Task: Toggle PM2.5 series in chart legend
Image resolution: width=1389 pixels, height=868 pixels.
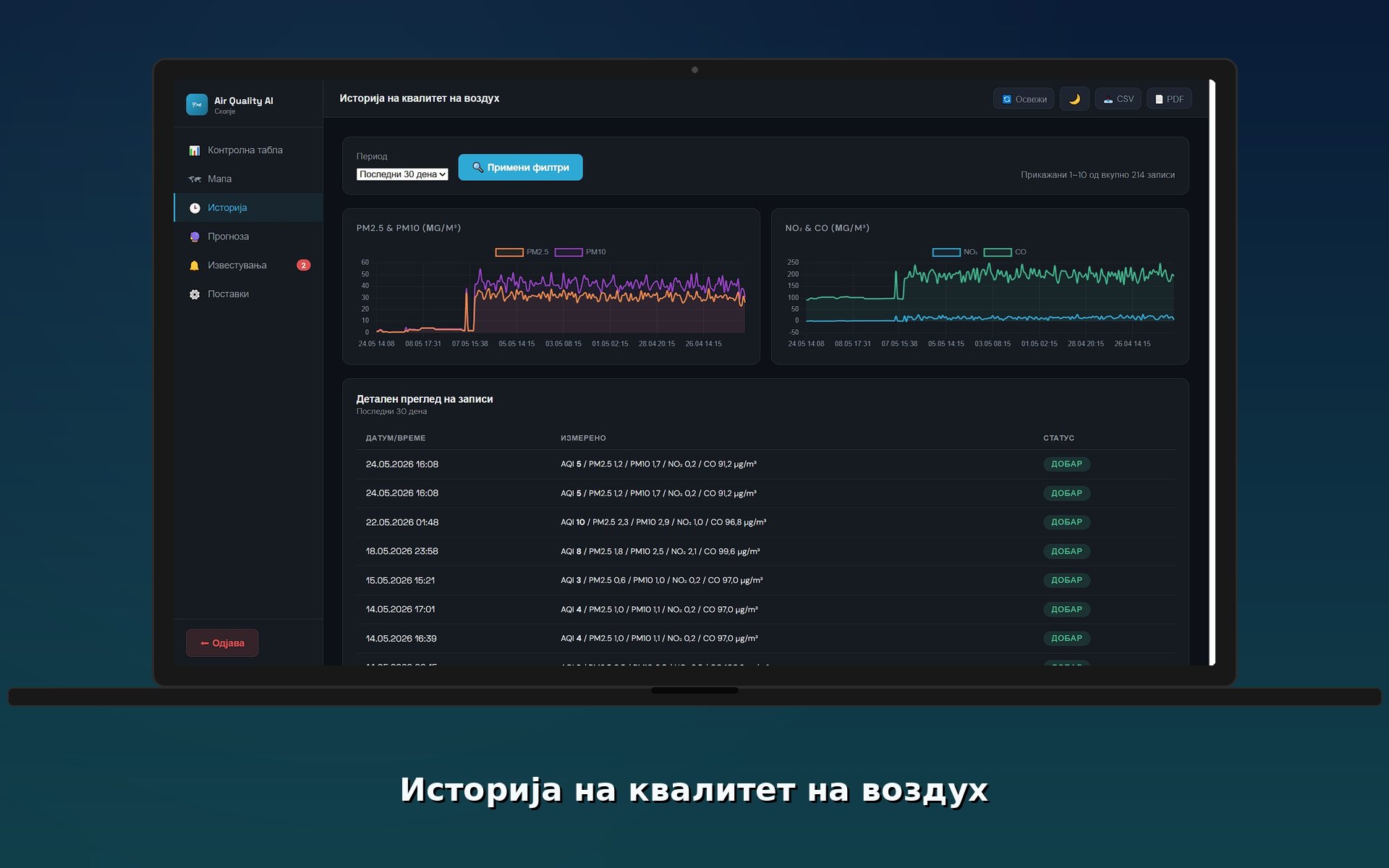Action: [522, 252]
